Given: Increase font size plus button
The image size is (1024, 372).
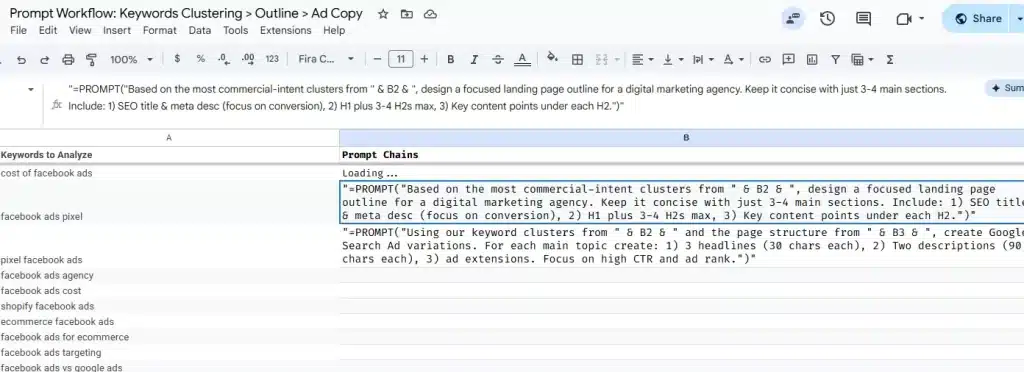Looking at the screenshot, I should coord(424,59).
